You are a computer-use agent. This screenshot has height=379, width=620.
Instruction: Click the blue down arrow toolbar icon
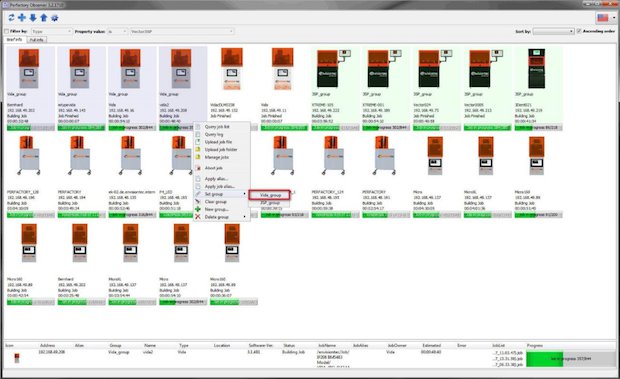[33, 18]
